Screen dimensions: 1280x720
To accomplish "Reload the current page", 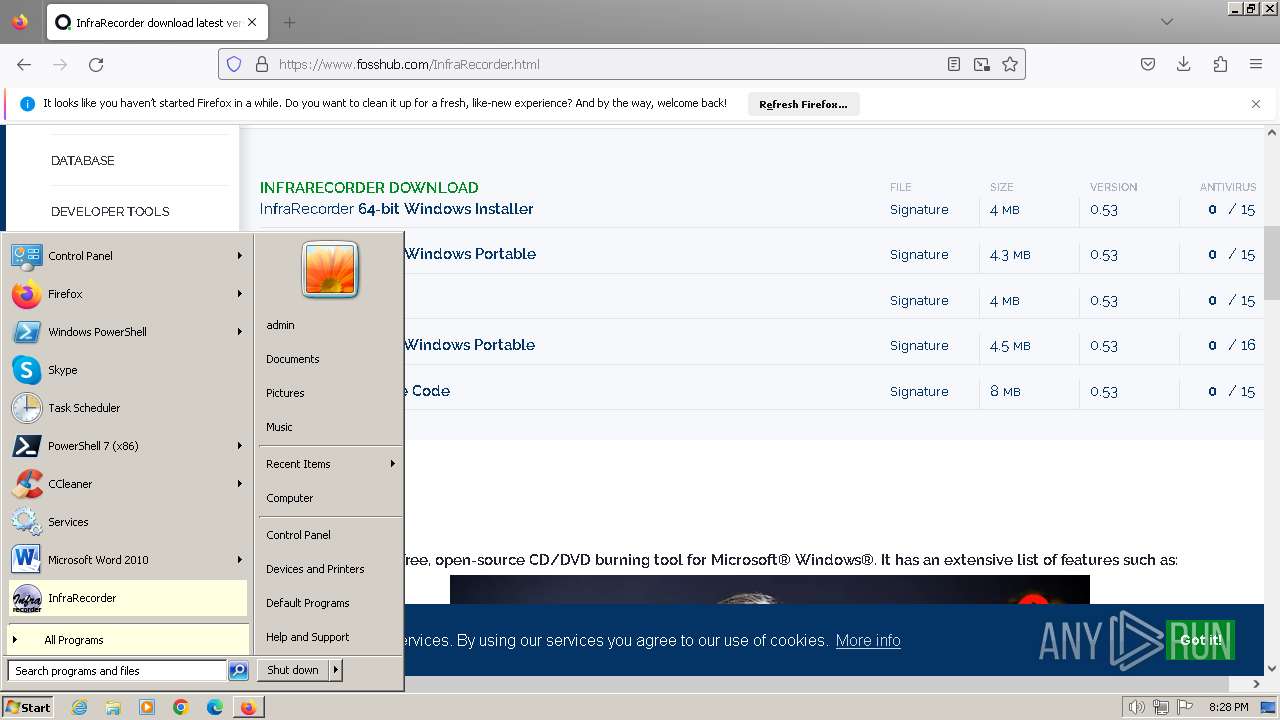I will click(x=96, y=64).
